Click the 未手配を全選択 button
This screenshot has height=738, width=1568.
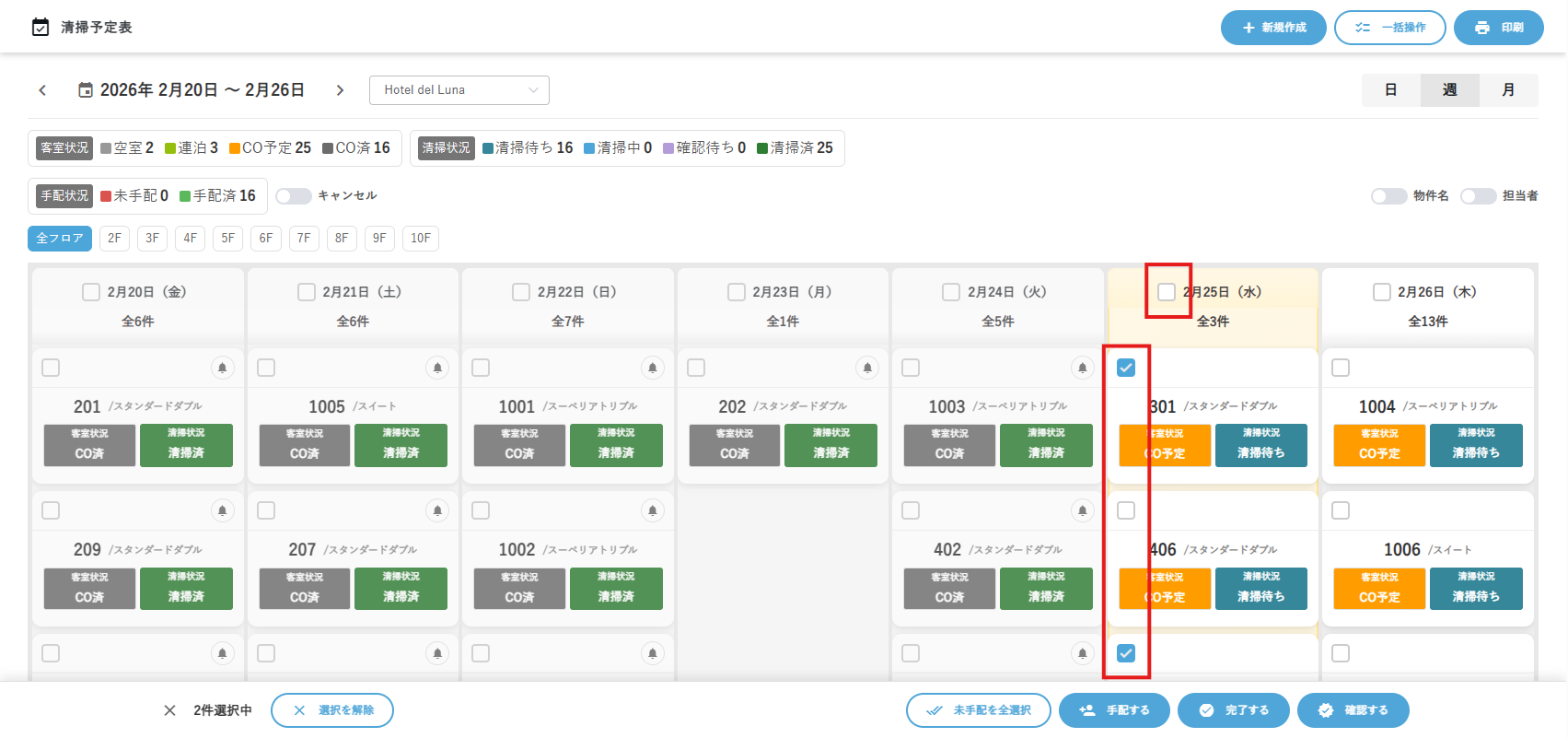978,710
